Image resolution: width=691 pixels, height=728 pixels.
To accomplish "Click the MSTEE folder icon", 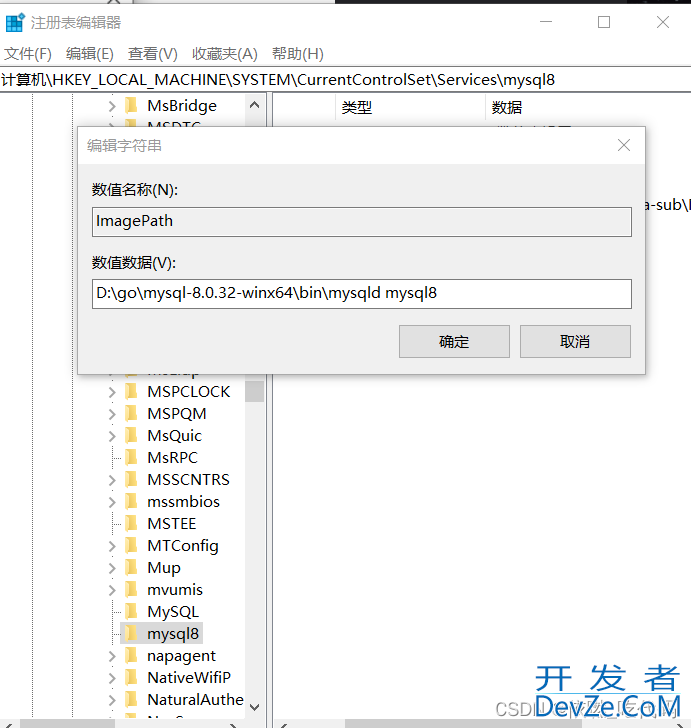I will pyautogui.click(x=131, y=523).
